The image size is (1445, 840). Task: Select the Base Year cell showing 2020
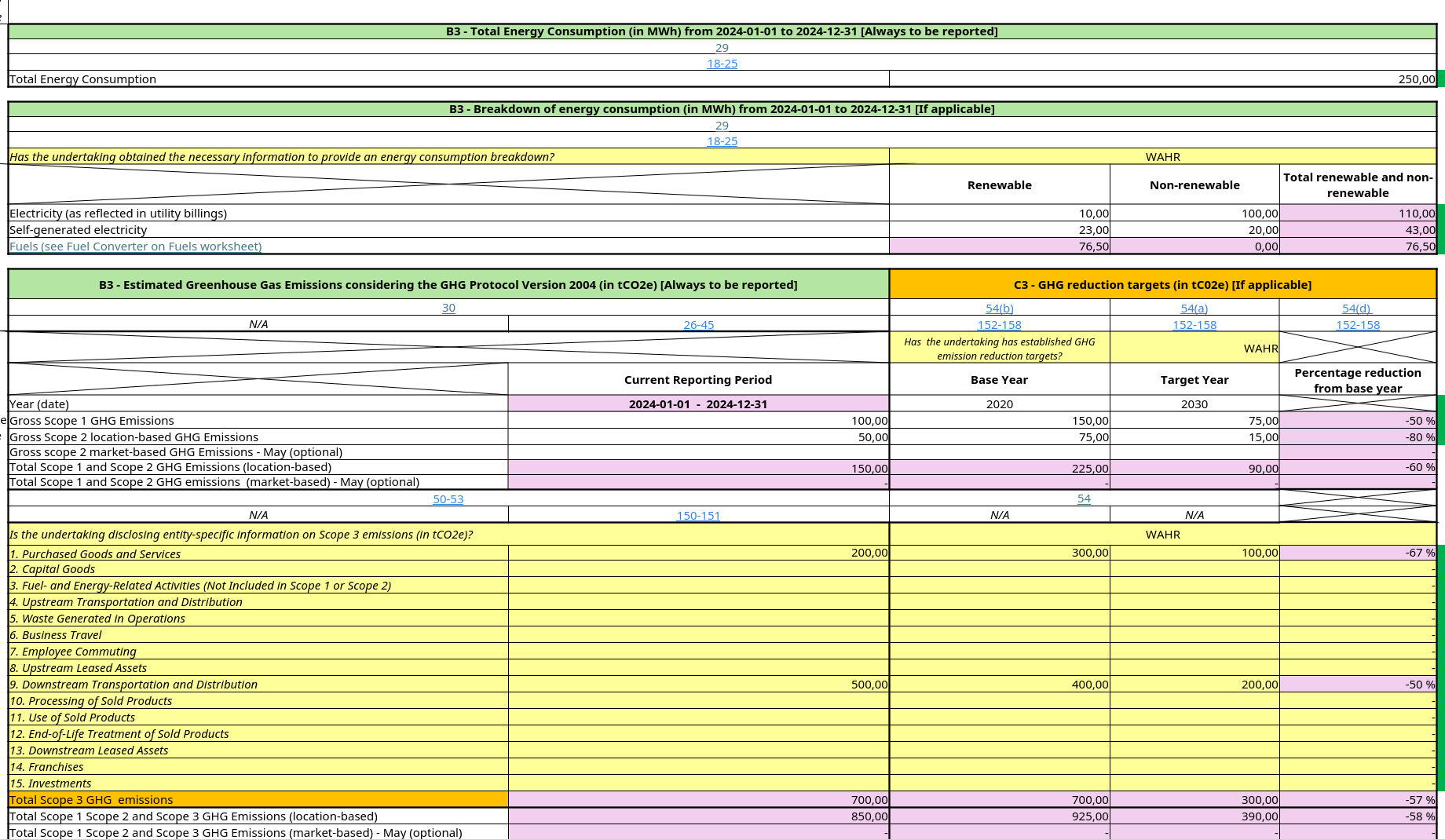pos(999,404)
